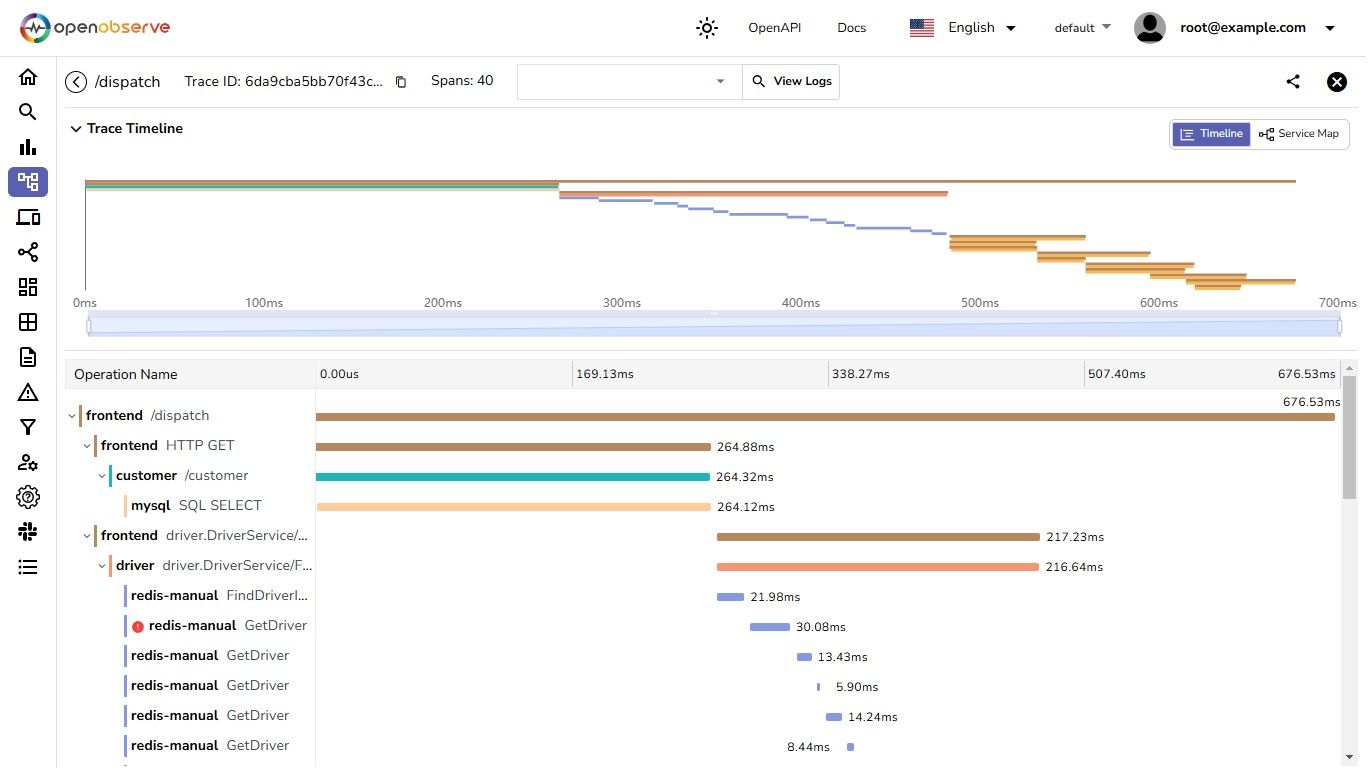Go back using the arrow beside /dispatch
This screenshot has width=1368, height=768.
point(76,82)
